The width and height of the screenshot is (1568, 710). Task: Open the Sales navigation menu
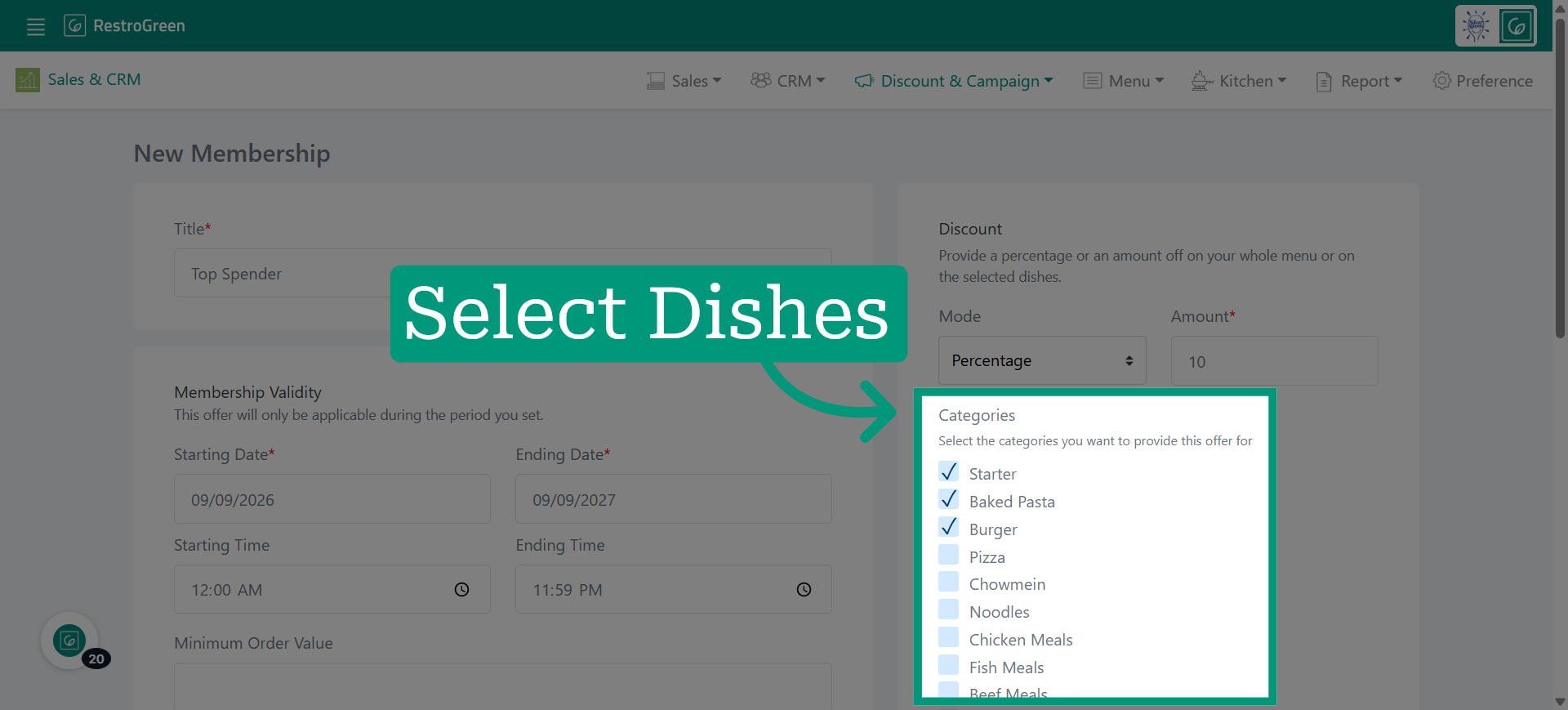[x=684, y=81]
